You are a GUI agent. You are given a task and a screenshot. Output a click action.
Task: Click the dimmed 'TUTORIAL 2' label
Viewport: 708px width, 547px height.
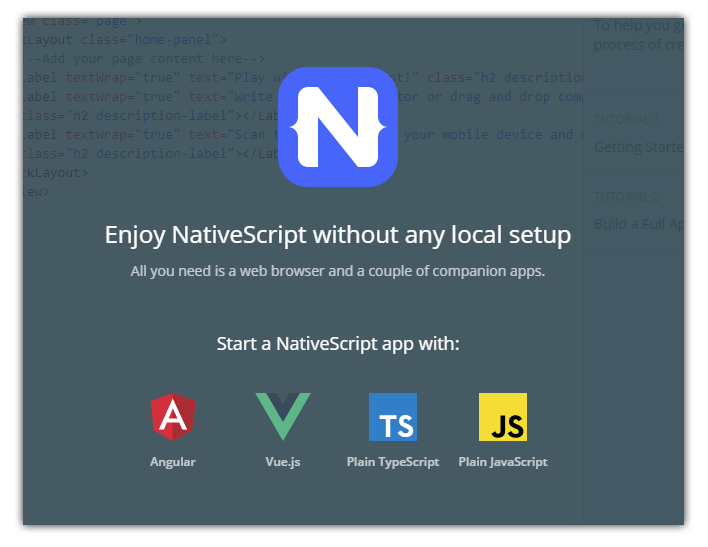coord(626,196)
